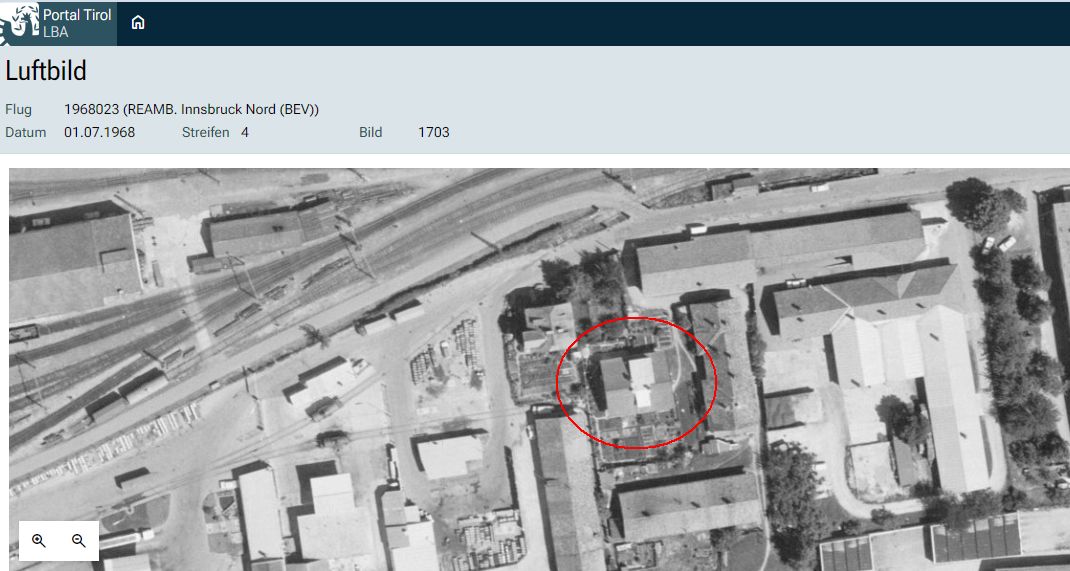Zoom out of the aerial image

pyautogui.click(x=78, y=541)
